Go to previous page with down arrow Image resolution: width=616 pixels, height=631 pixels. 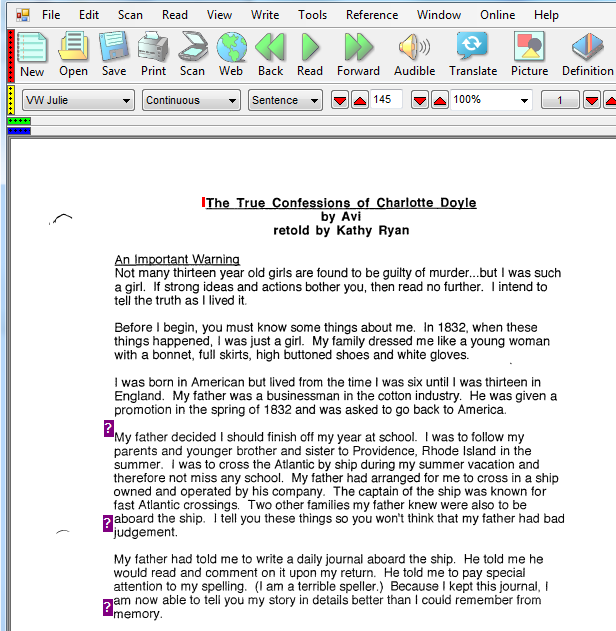[592, 101]
